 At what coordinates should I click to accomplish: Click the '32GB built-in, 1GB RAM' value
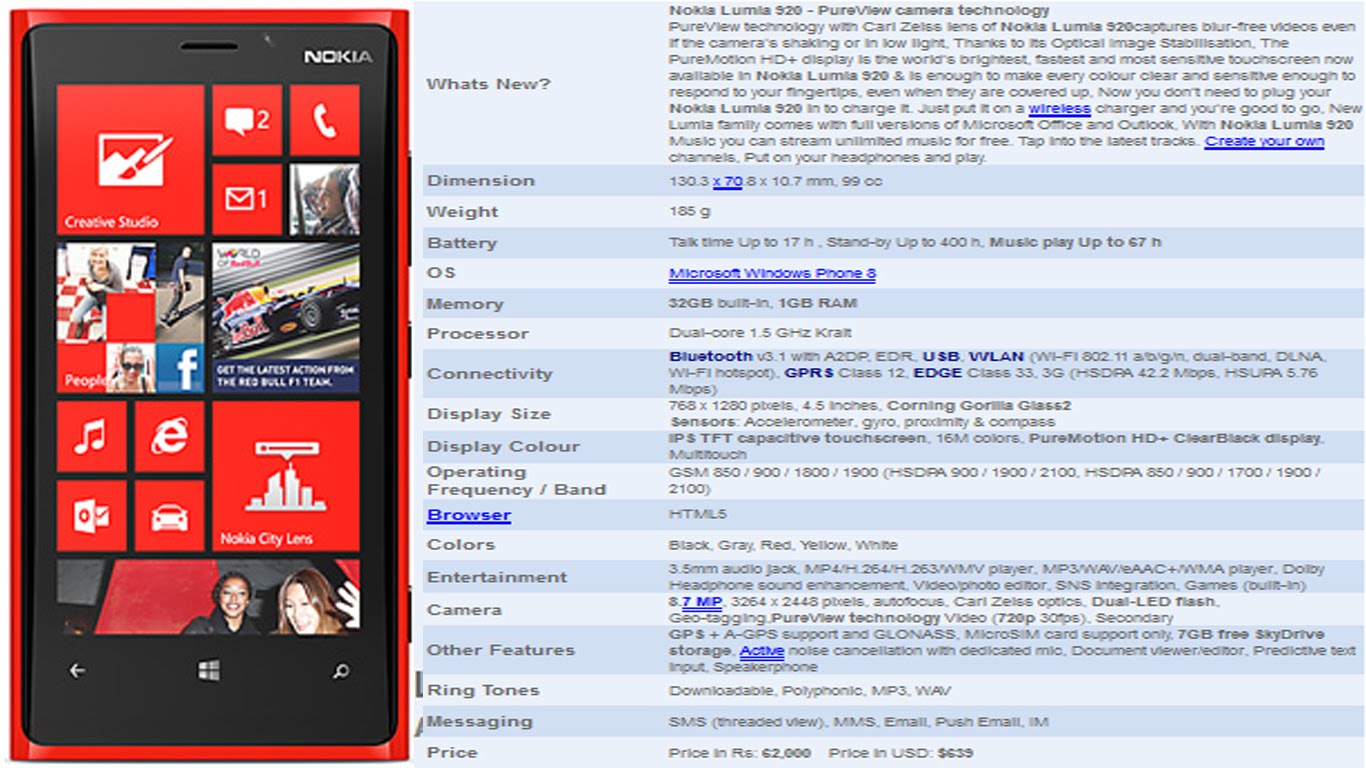point(763,303)
